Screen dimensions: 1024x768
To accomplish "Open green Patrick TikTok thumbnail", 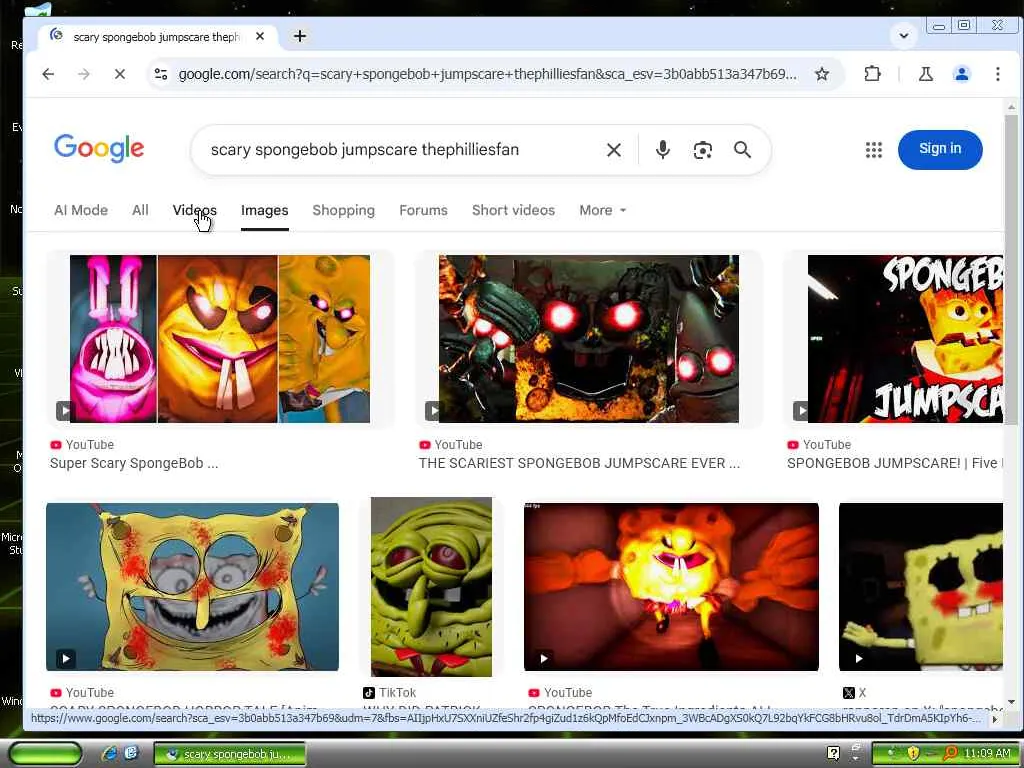I will pyautogui.click(x=431, y=586).
